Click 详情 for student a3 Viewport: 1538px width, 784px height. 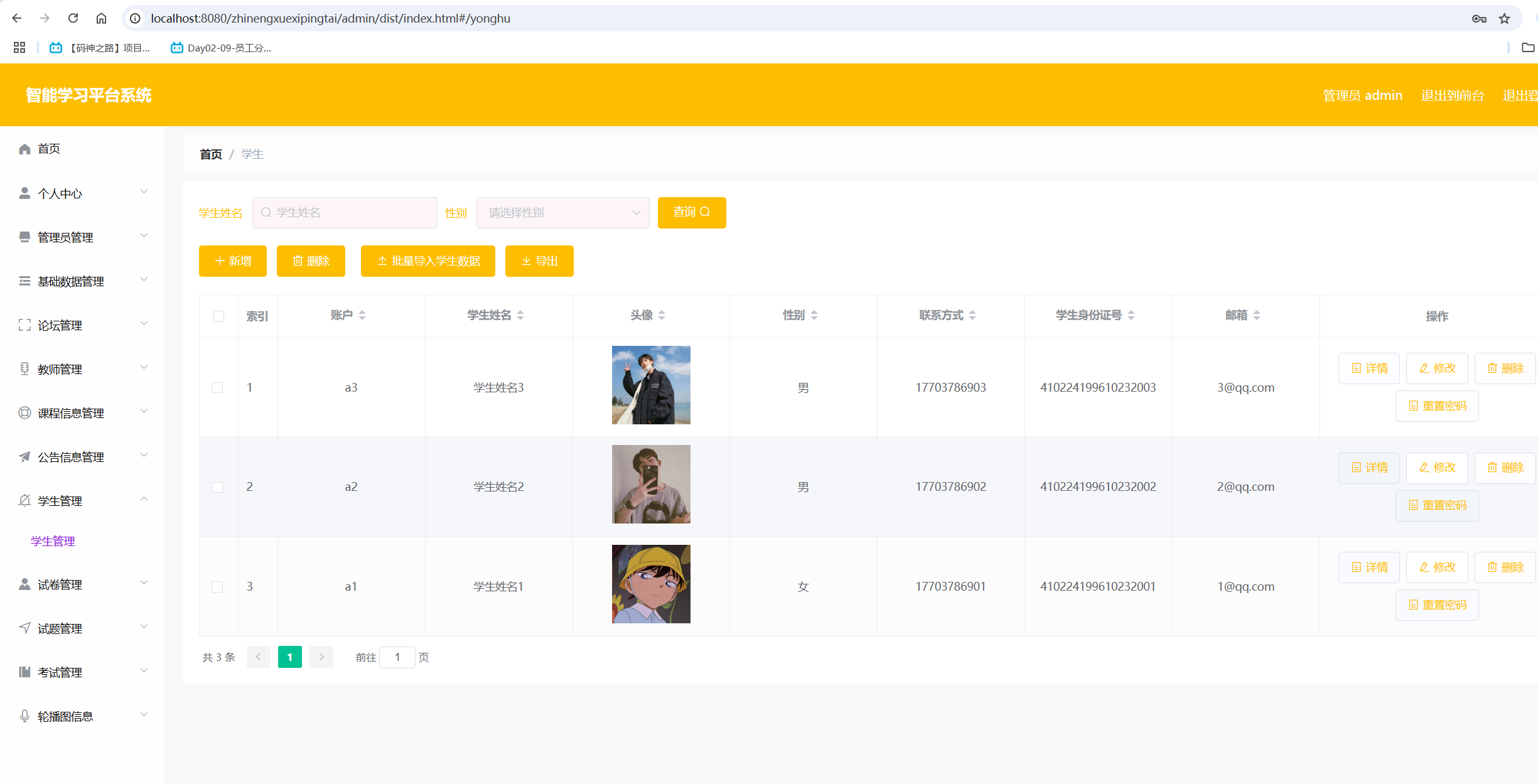coord(1369,368)
